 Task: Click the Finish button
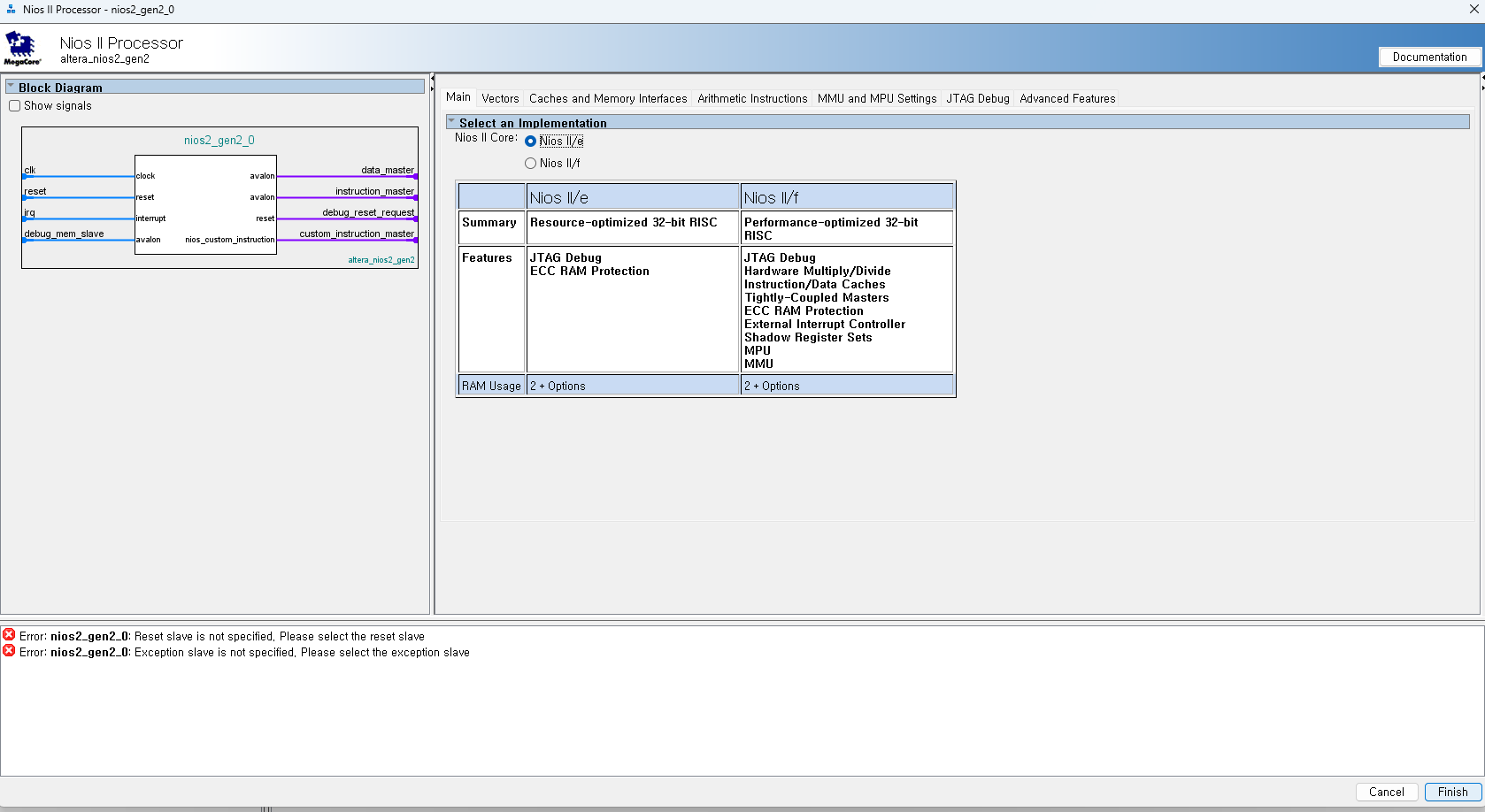1452,792
